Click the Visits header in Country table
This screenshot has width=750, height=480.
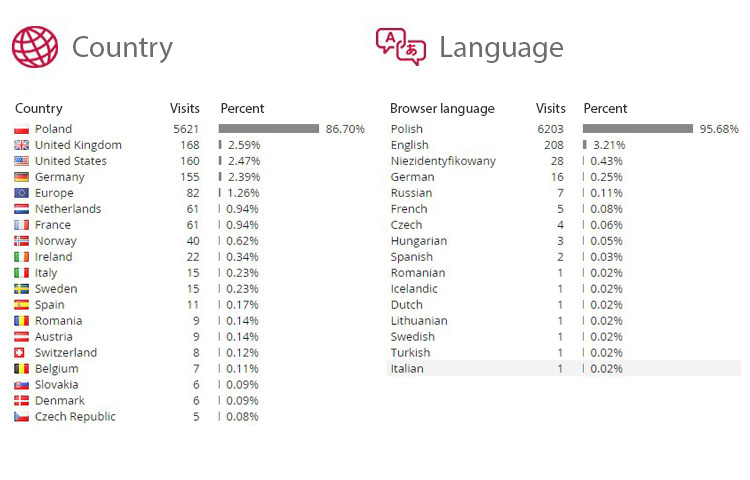[185, 109]
